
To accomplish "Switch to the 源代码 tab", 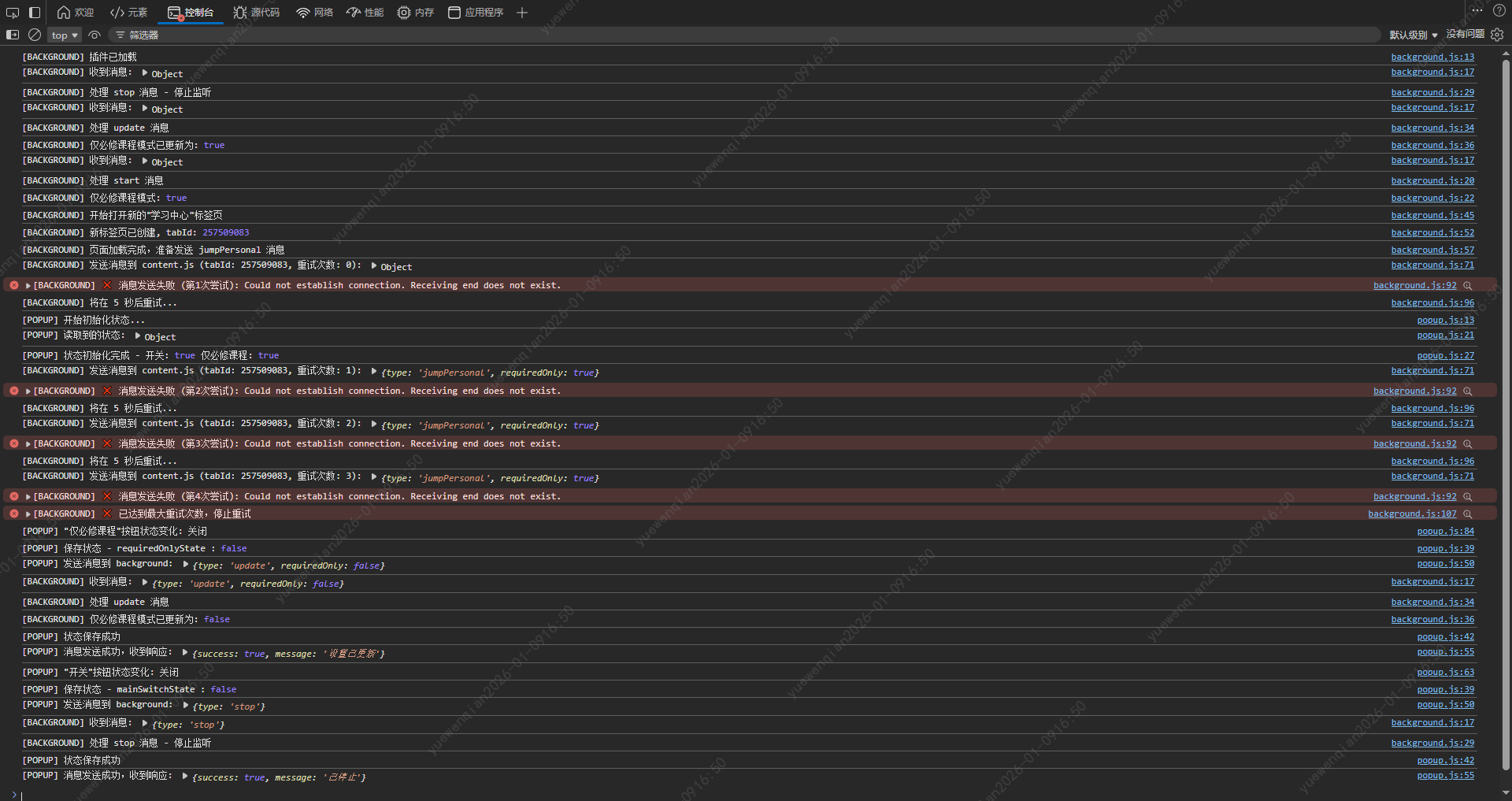I will tap(257, 13).
